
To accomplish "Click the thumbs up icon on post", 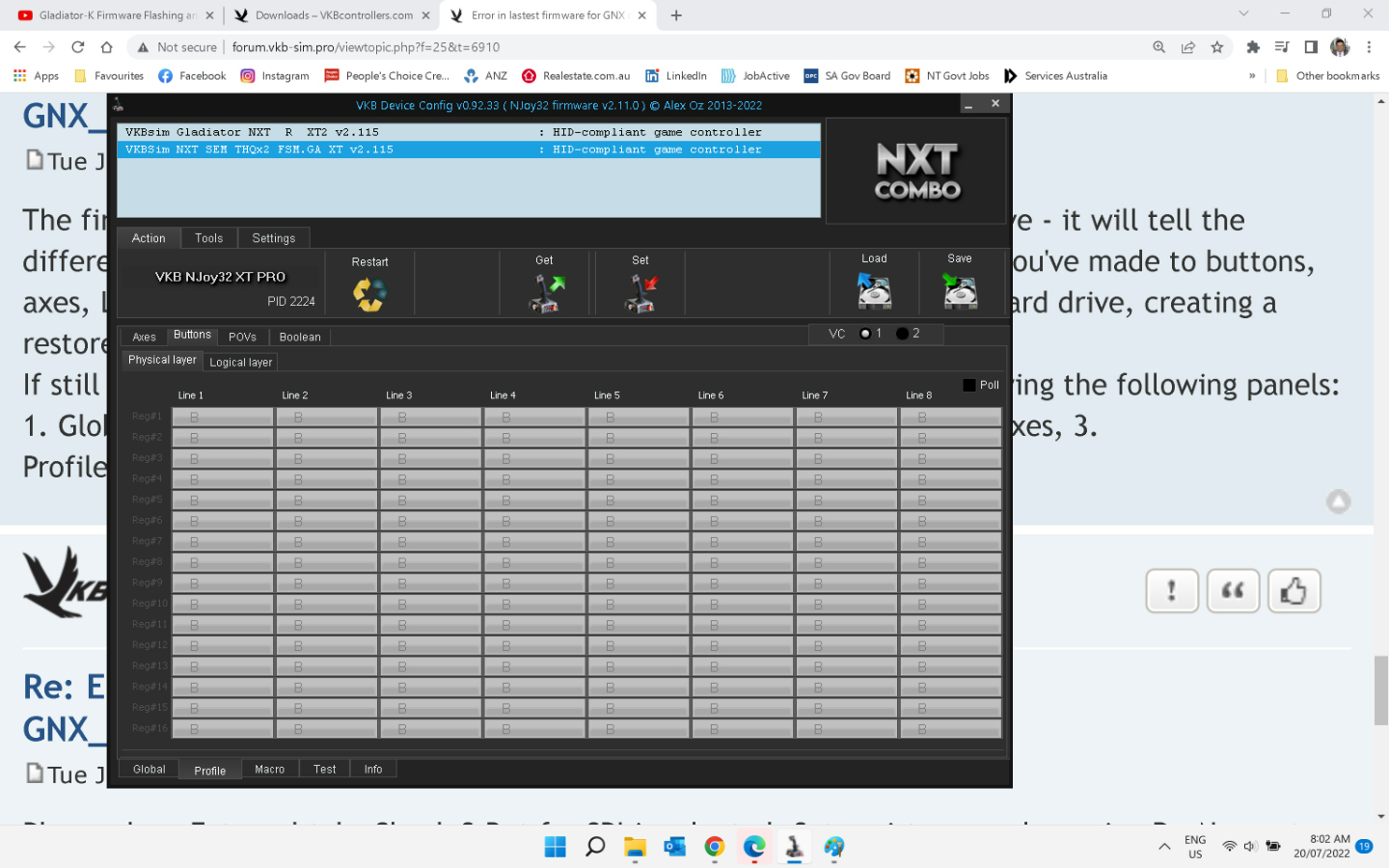I will pyautogui.click(x=1294, y=590).
